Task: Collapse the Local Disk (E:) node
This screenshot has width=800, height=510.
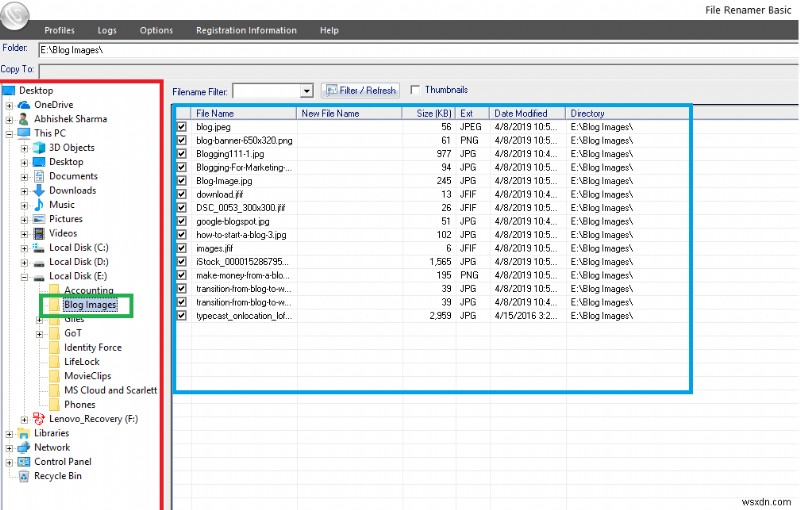Action: (24, 277)
